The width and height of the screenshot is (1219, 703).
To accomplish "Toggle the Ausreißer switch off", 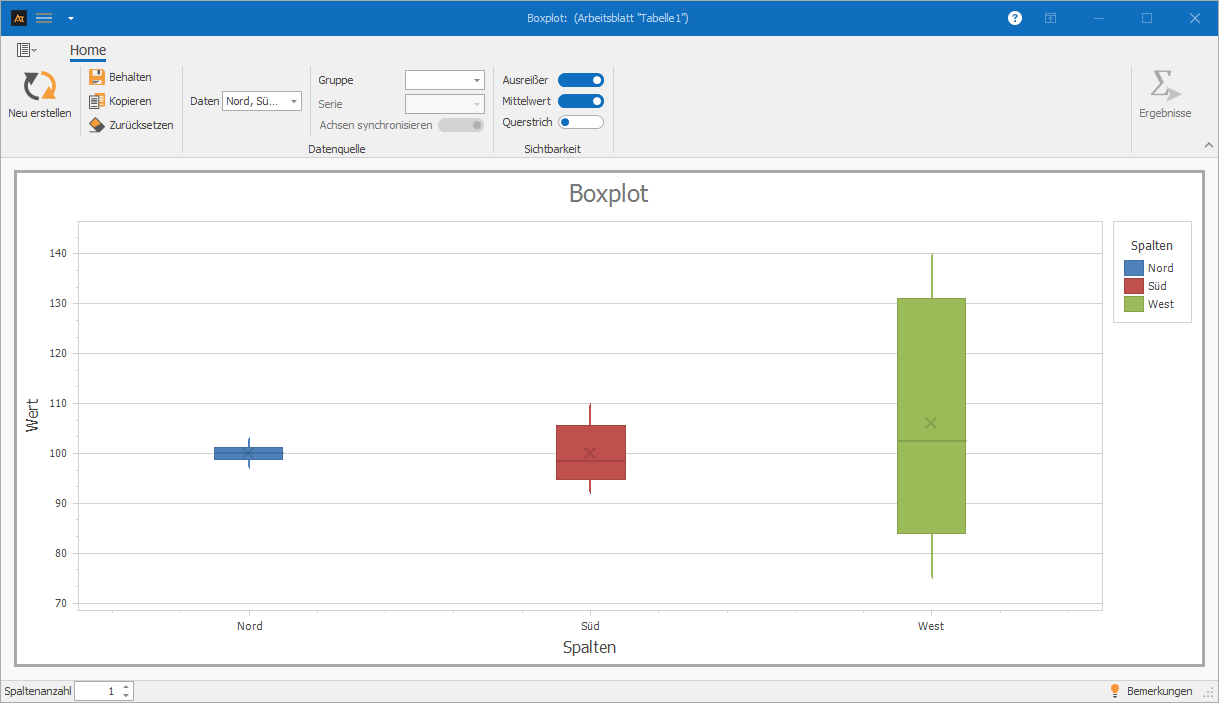I will point(581,80).
